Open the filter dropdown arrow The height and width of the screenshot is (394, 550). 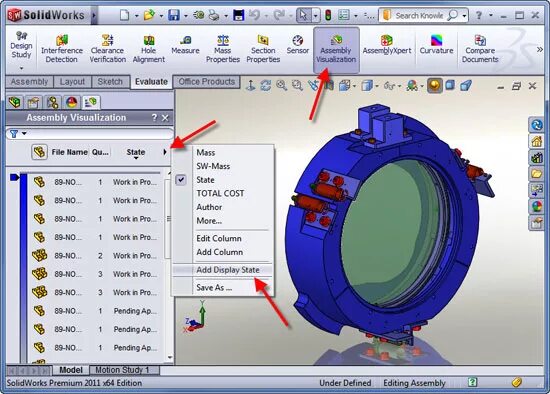click(24, 133)
